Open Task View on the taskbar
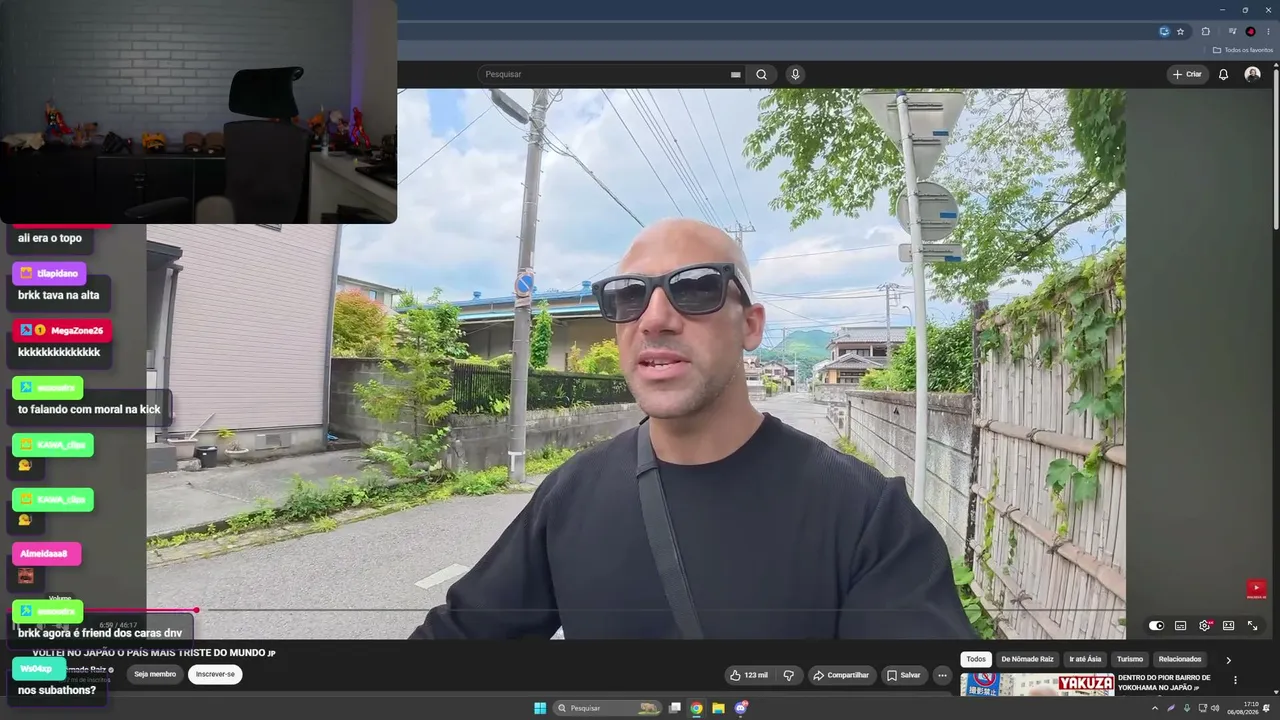1280x720 pixels. [x=675, y=708]
